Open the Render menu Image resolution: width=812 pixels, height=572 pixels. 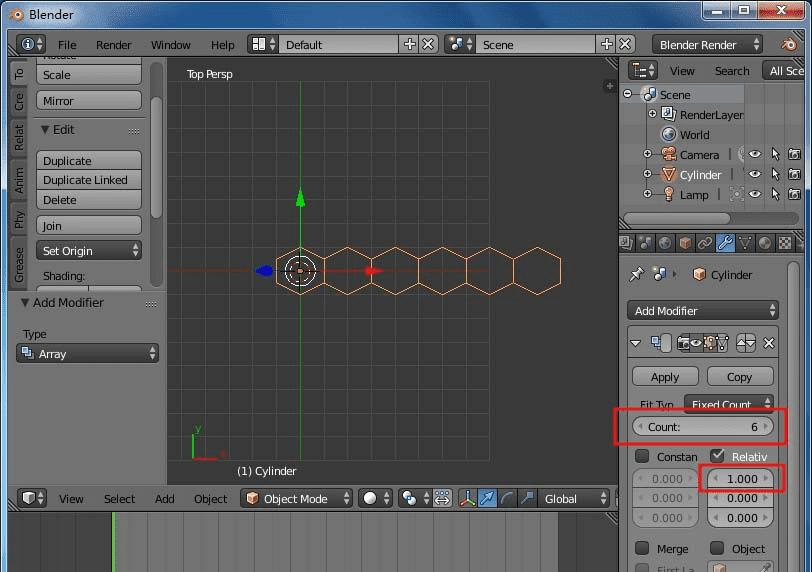coord(113,45)
